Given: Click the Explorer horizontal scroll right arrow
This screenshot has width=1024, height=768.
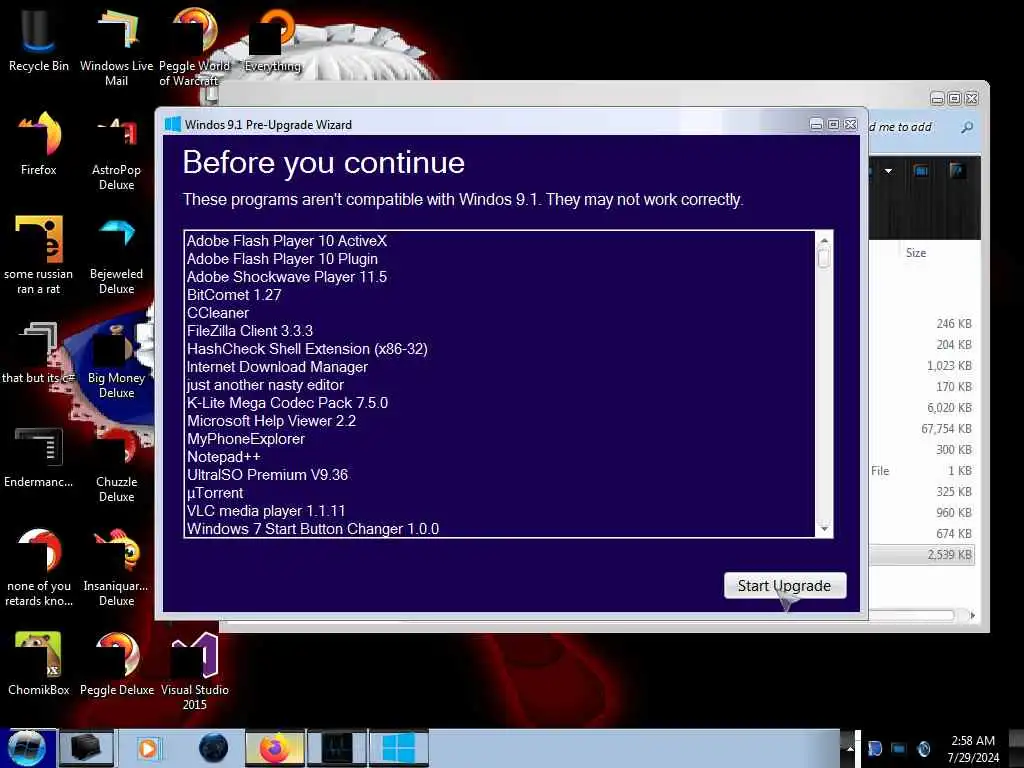Looking at the screenshot, I should click(x=972, y=615).
